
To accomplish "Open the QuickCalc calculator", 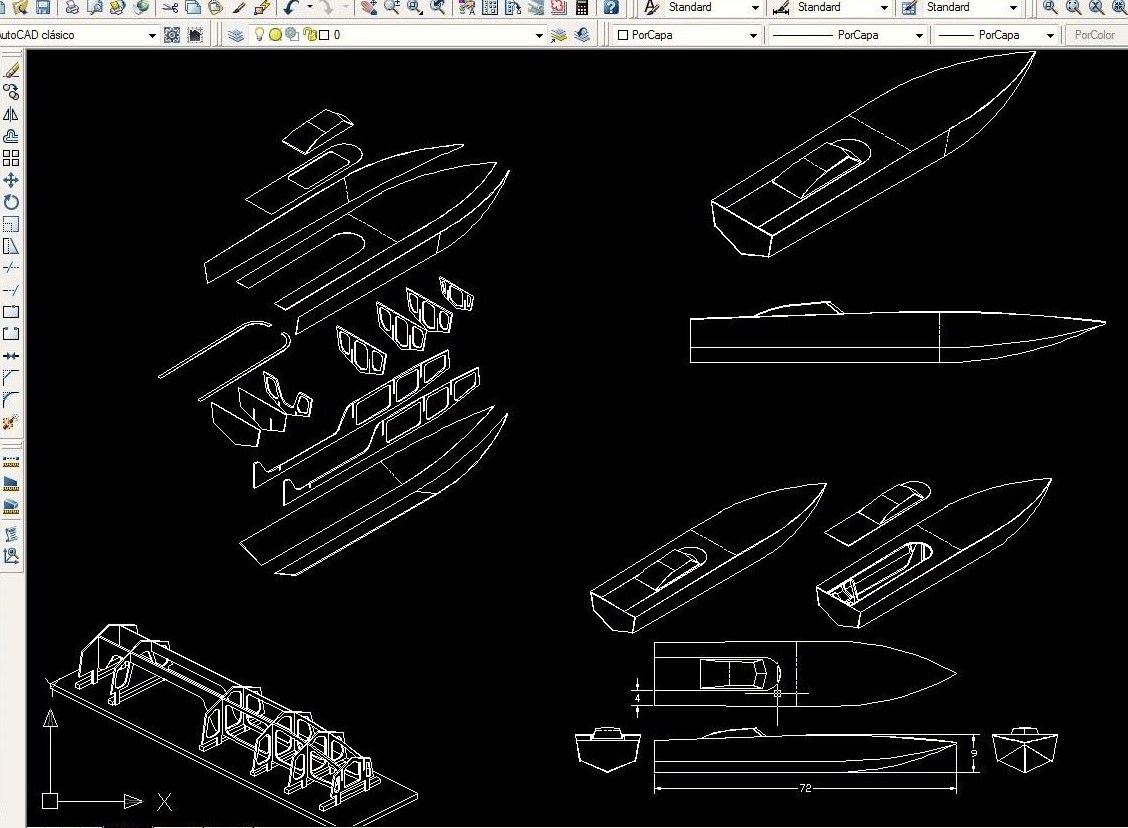I will point(582,8).
